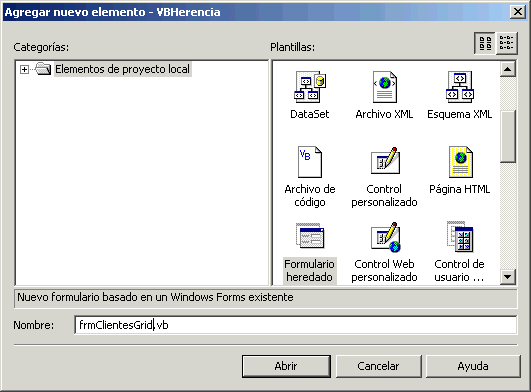This screenshot has width=531, height=392.
Task: Open Ayuda help button
Action: (x=473, y=366)
